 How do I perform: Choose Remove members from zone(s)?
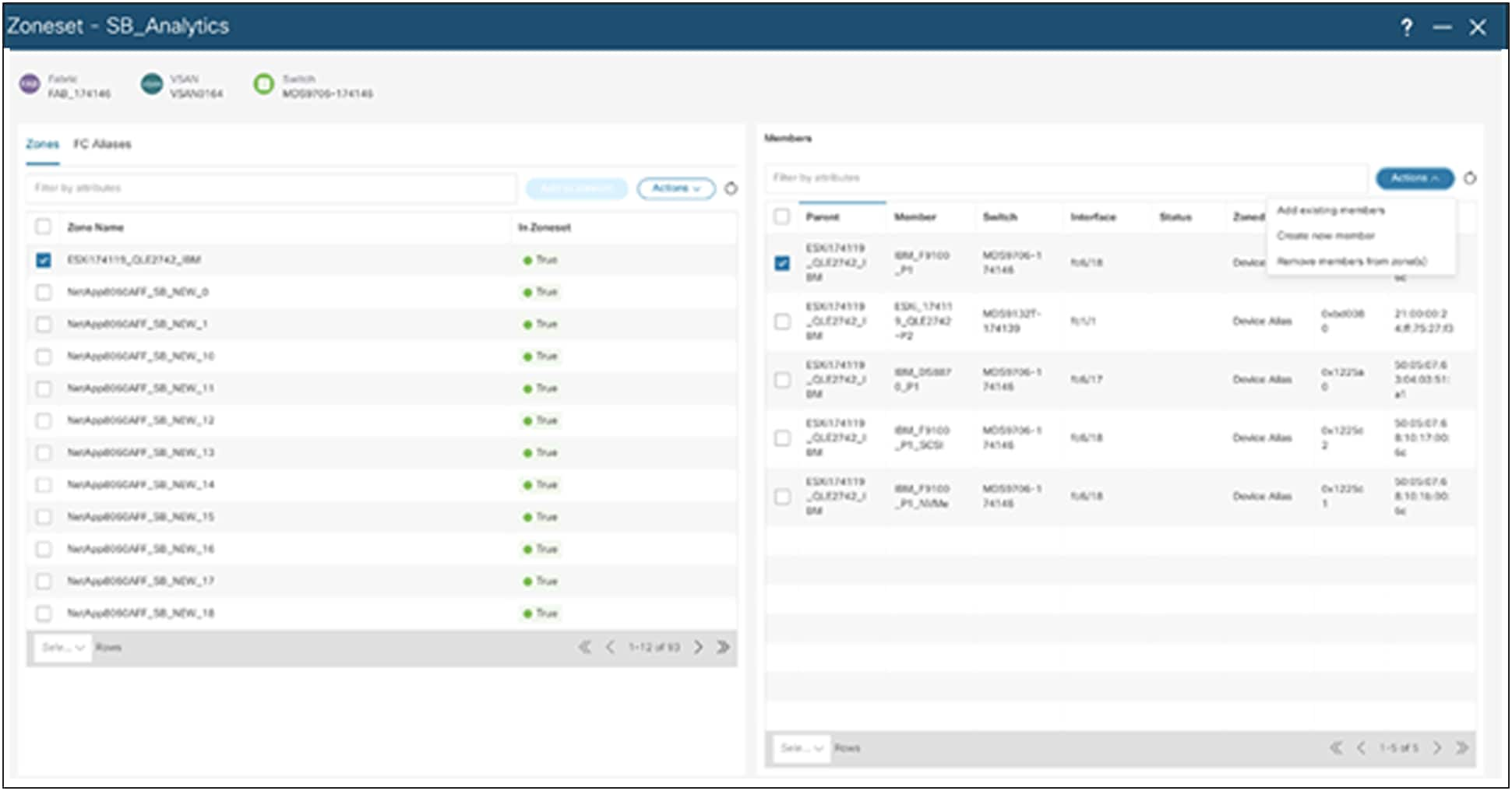(1352, 261)
